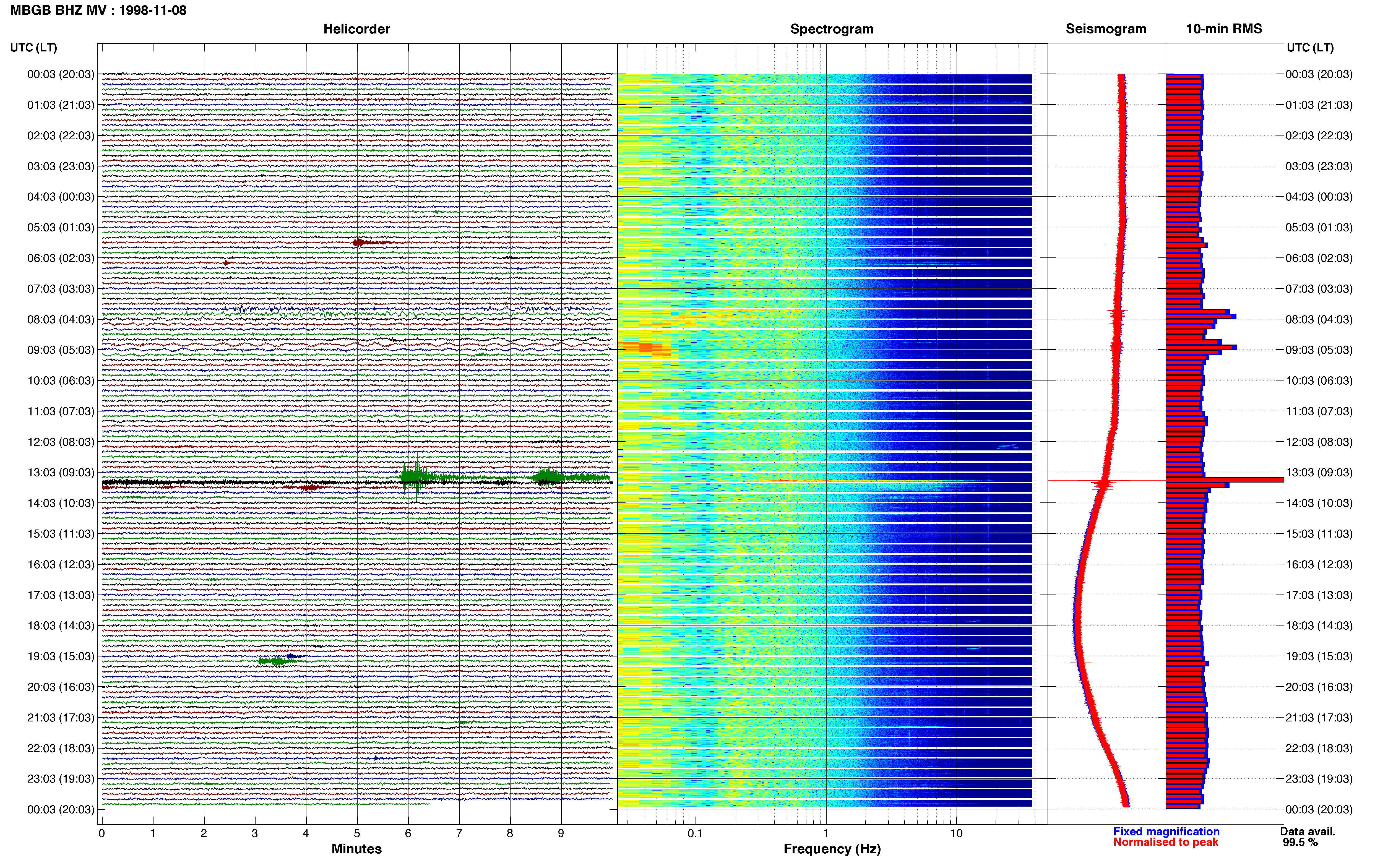Click the 10 tick on the frequency axis
This screenshot has height=868, width=1388.
(x=956, y=833)
